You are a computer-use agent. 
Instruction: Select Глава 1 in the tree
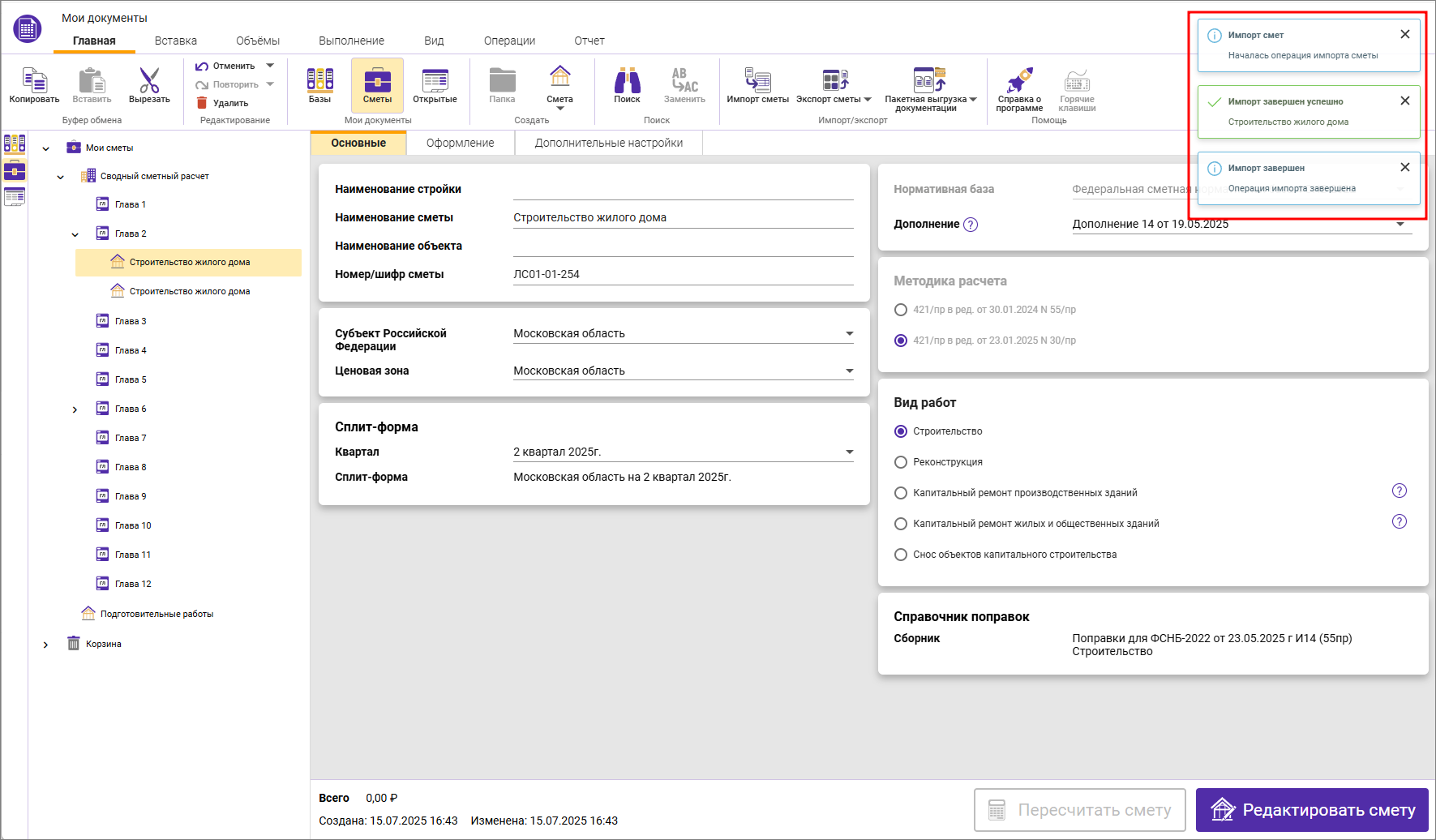click(x=131, y=204)
